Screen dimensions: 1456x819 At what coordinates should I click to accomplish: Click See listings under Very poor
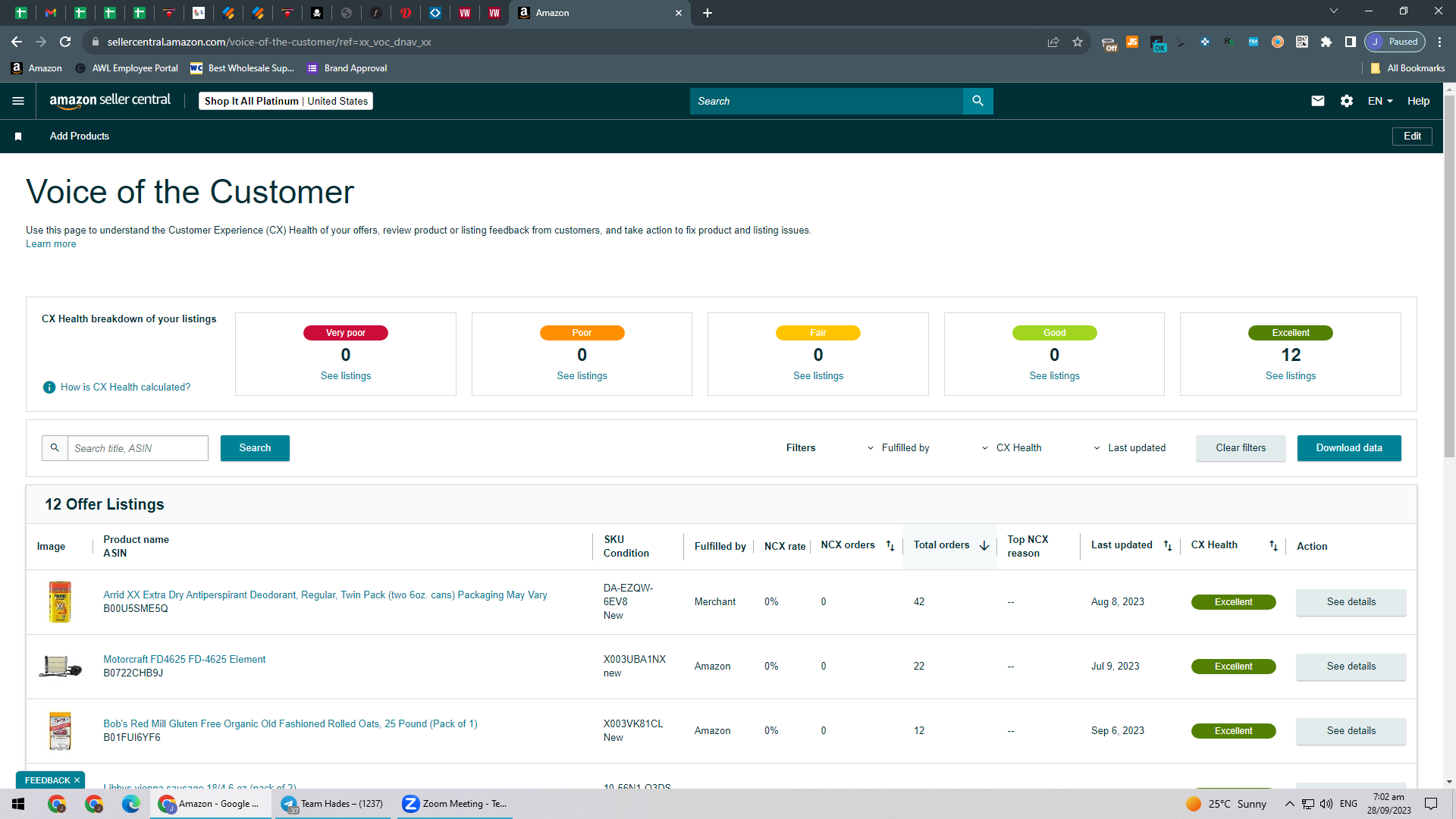point(346,376)
